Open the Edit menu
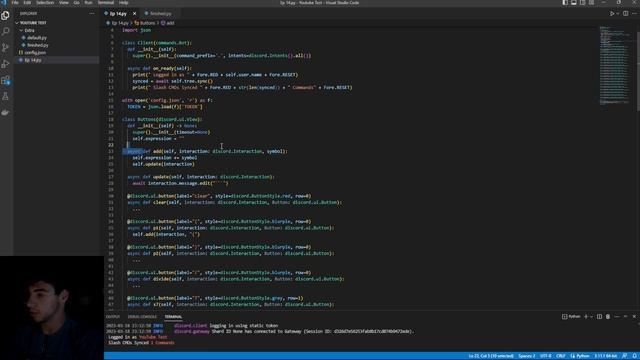Screen dimensions: 640x360 (27, 2)
